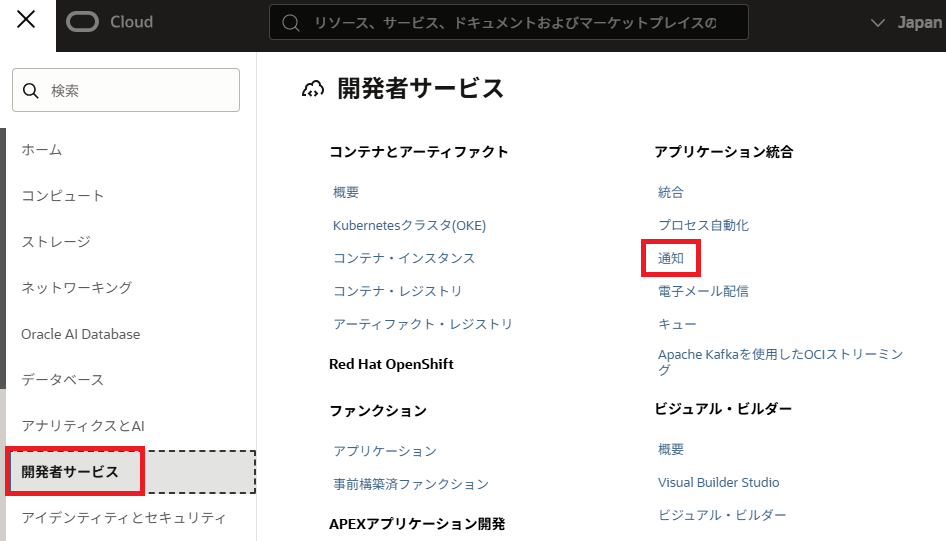946x541 pixels.
Task: Open the 通知 link
Action: point(671,258)
